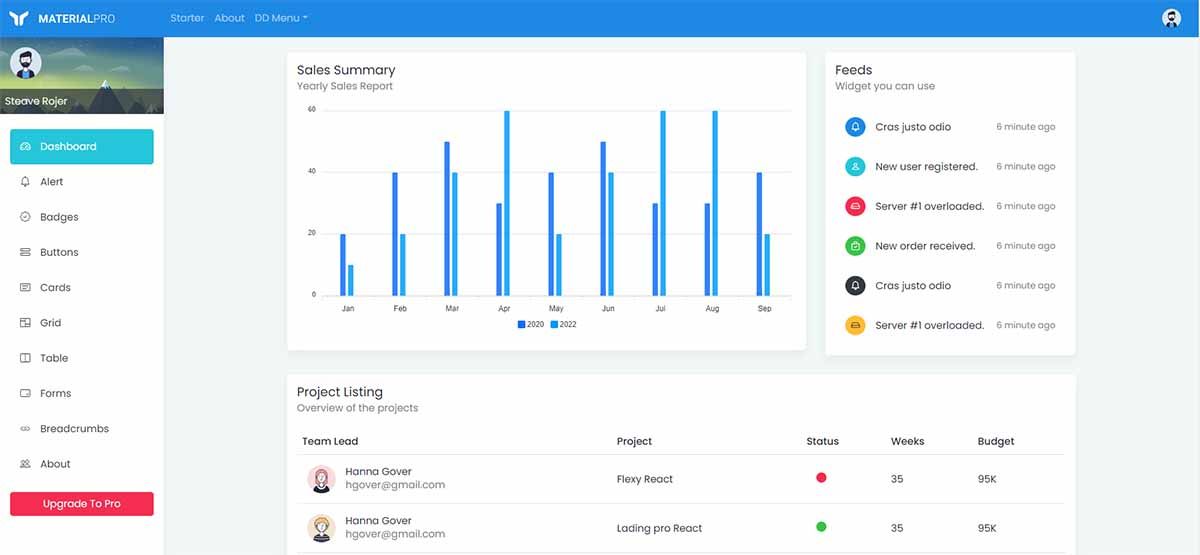This screenshot has width=1200, height=555.
Task: Click the Breadcrumbs link icon in sidebar
Action: [25, 429]
